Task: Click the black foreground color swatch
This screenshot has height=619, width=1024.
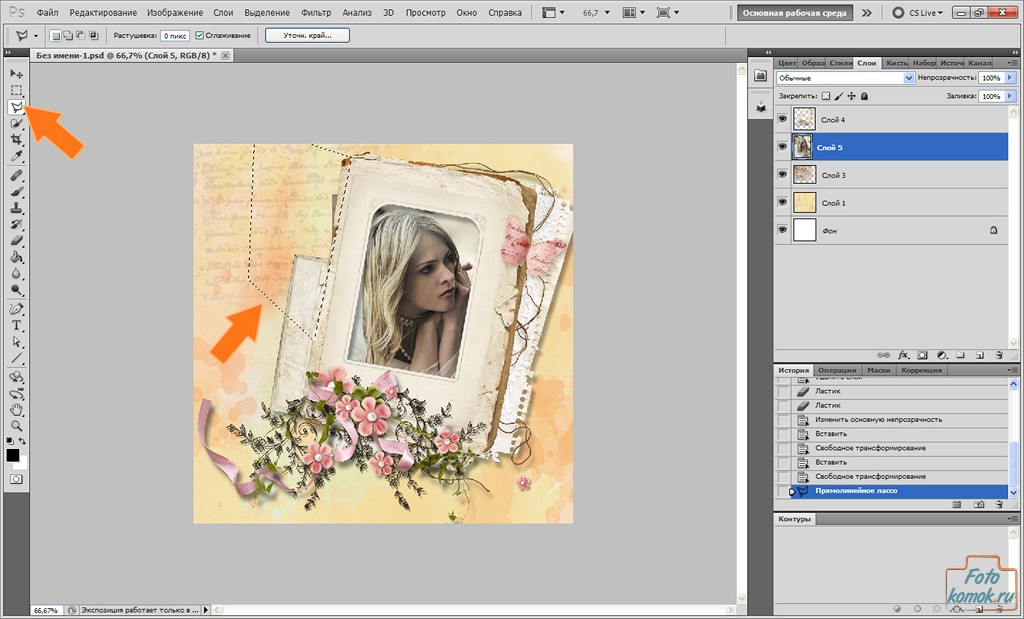Action: (13, 455)
